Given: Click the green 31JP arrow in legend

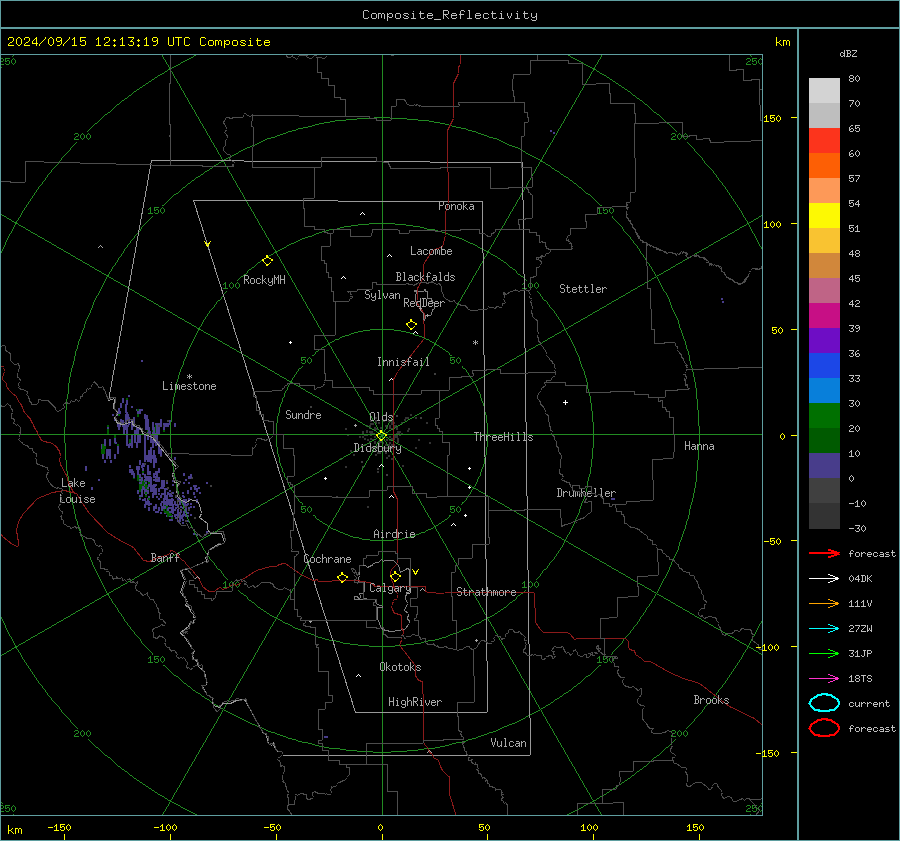Looking at the screenshot, I should coord(824,653).
